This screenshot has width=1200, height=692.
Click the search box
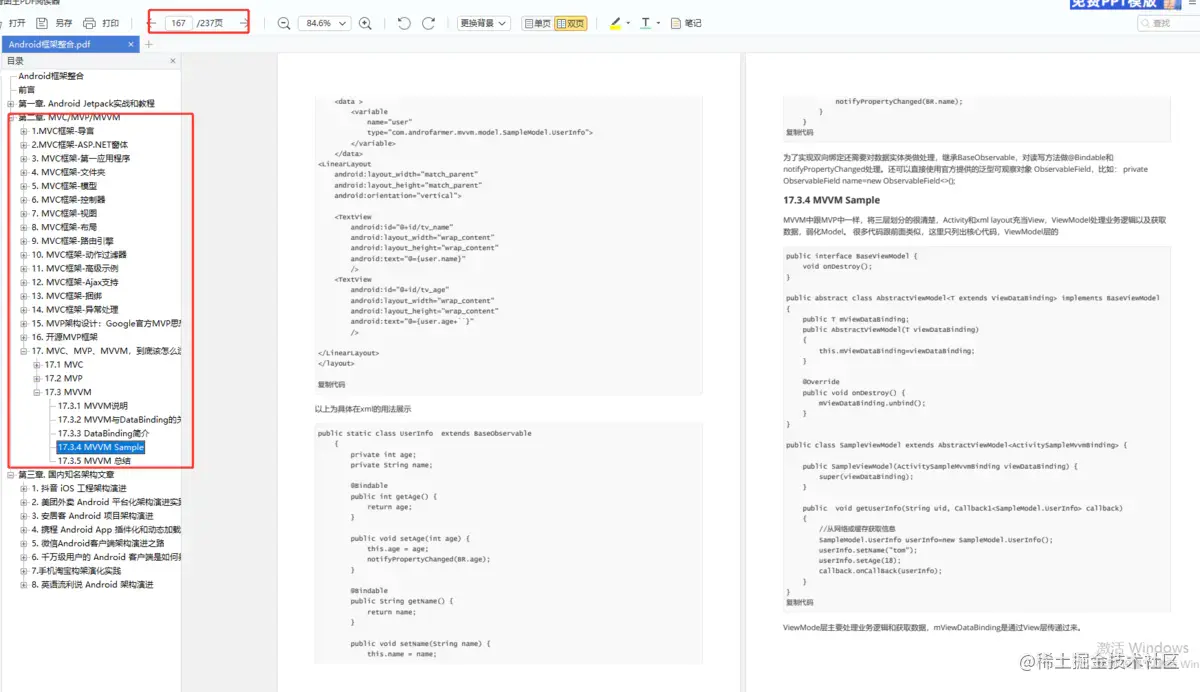[x=1167, y=23]
